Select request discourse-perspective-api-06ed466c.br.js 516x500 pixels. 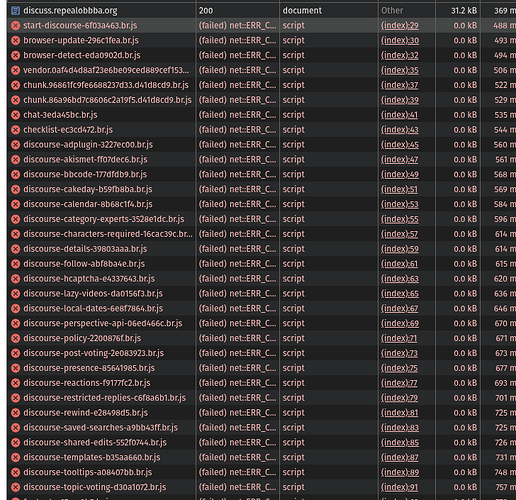point(103,323)
